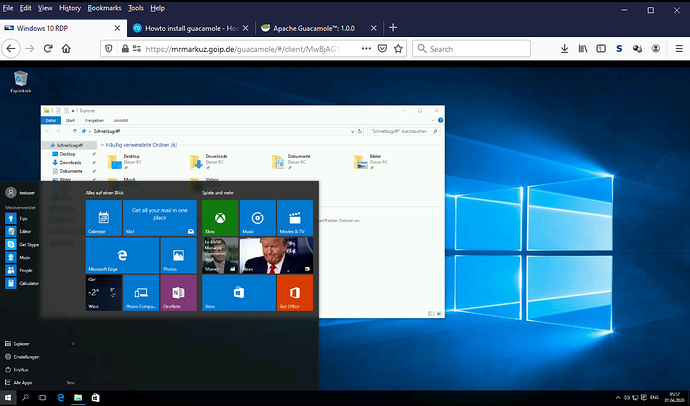690x406 pixels.
Task: Click the Windows Start button
Action: 8,398
